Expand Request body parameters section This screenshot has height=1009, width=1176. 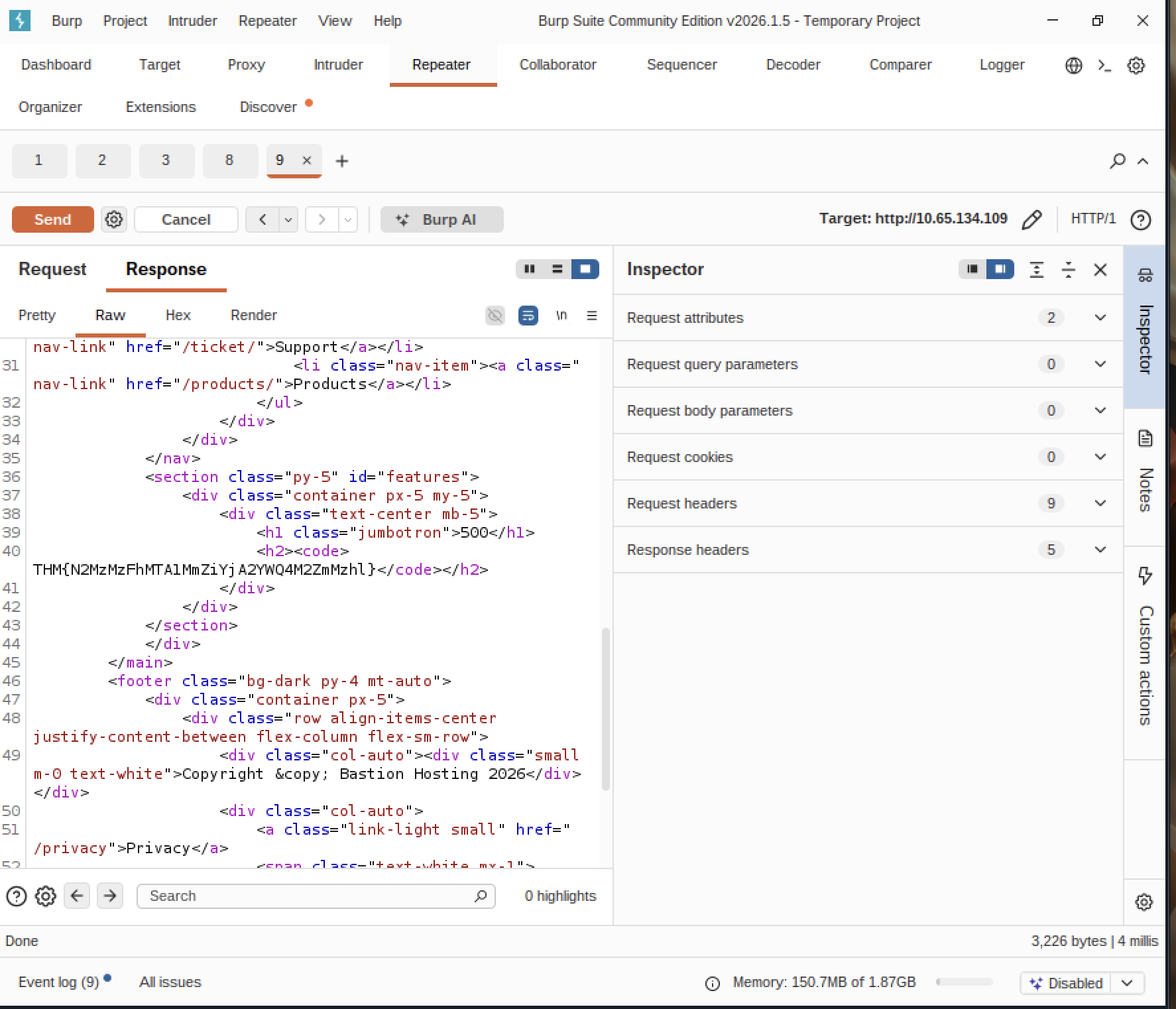868,410
